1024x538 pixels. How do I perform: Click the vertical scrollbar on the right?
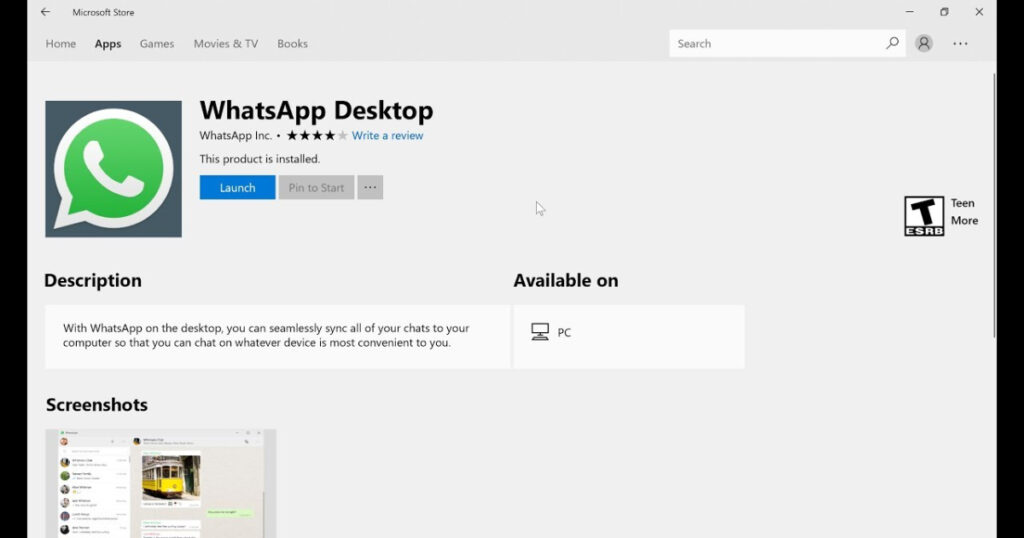click(993, 206)
